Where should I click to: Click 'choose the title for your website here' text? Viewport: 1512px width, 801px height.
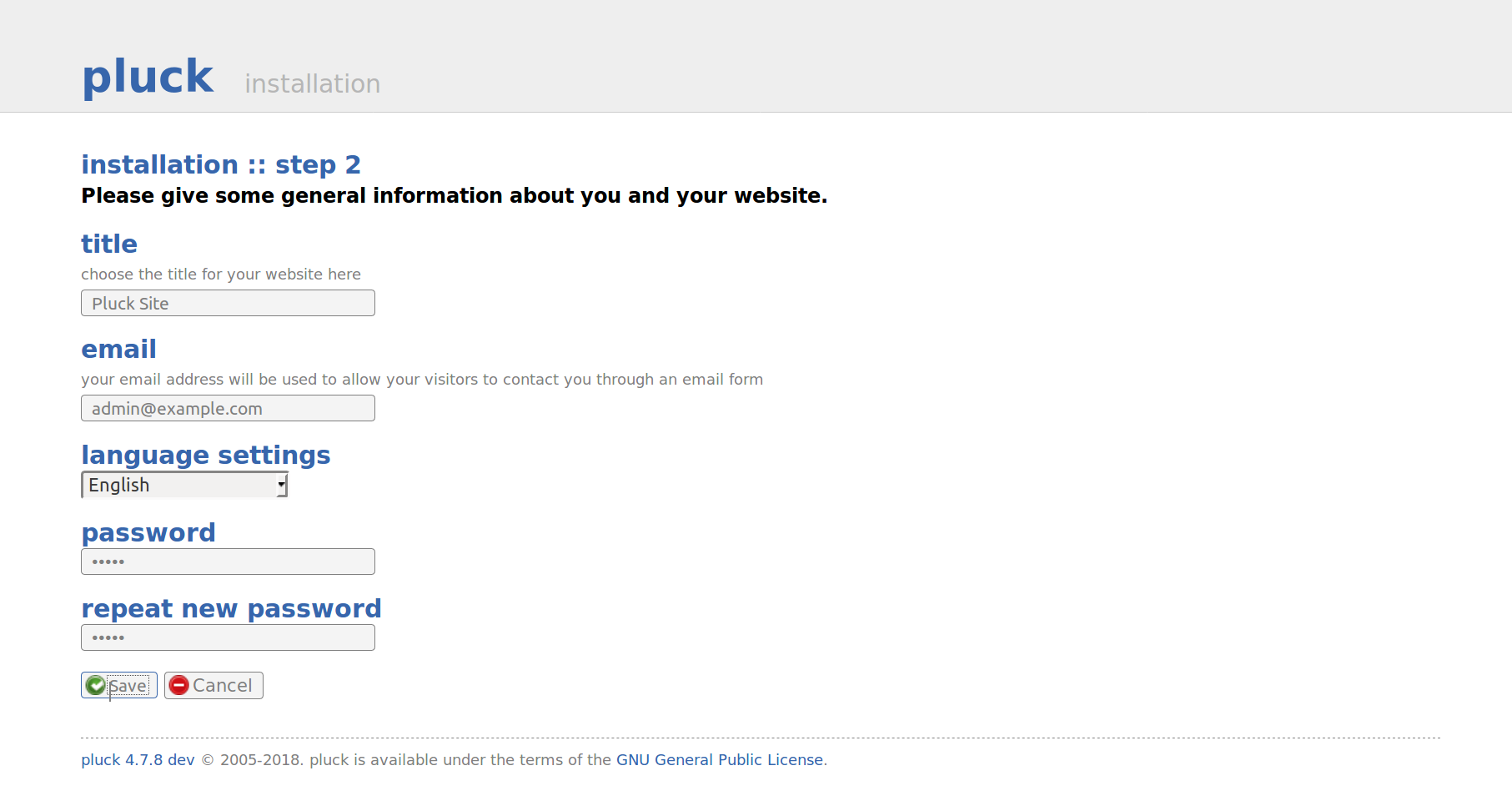(221, 275)
